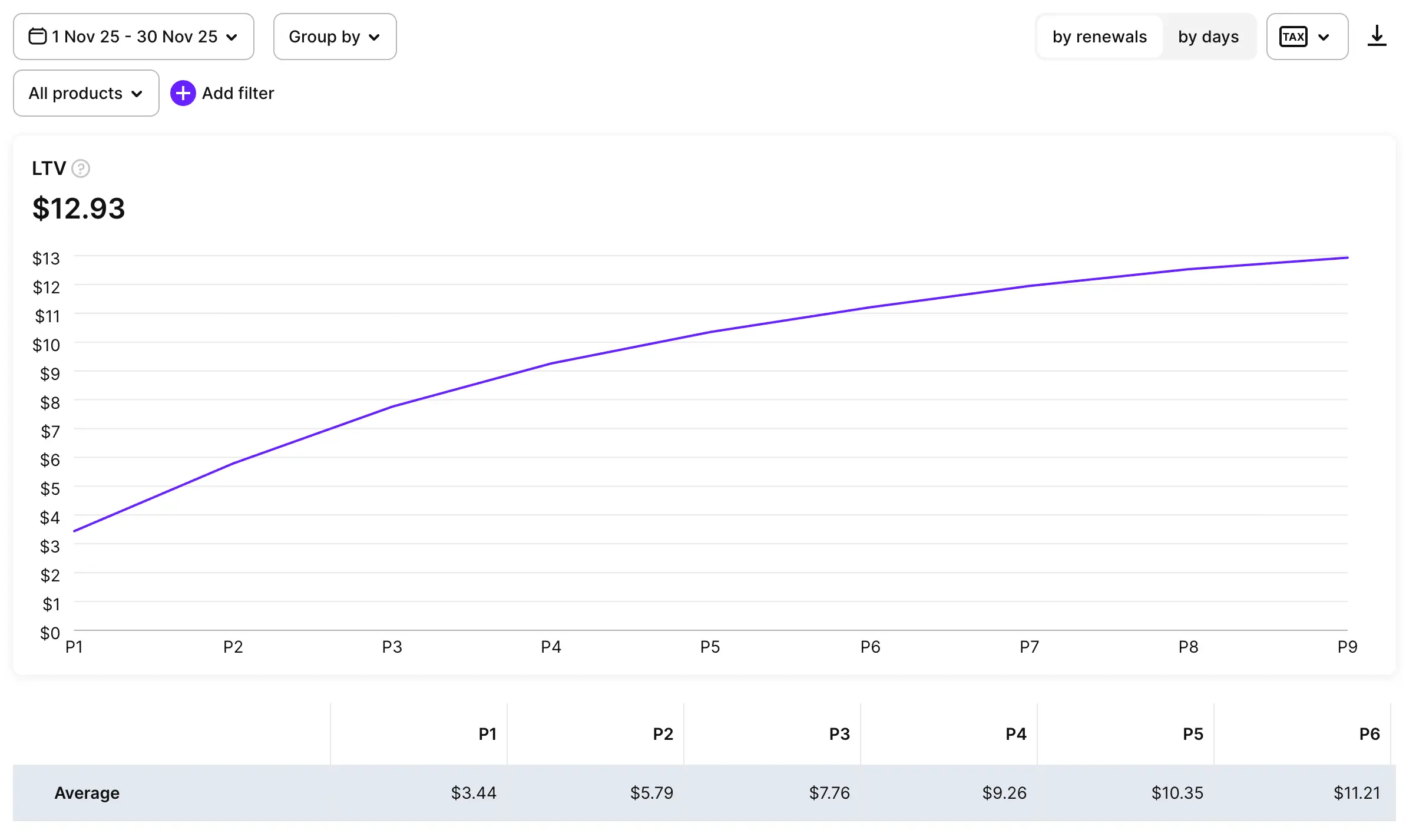The width and height of the screenshot is (1416, 840).
Task: Expand the All products dropdown
Action: 85,93
